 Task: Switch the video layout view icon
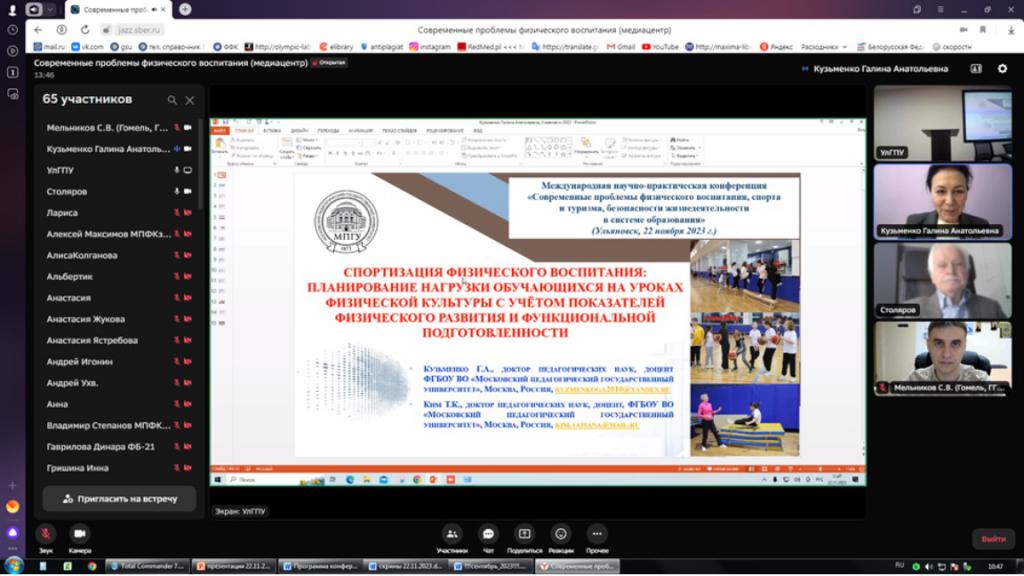(975, 69)
